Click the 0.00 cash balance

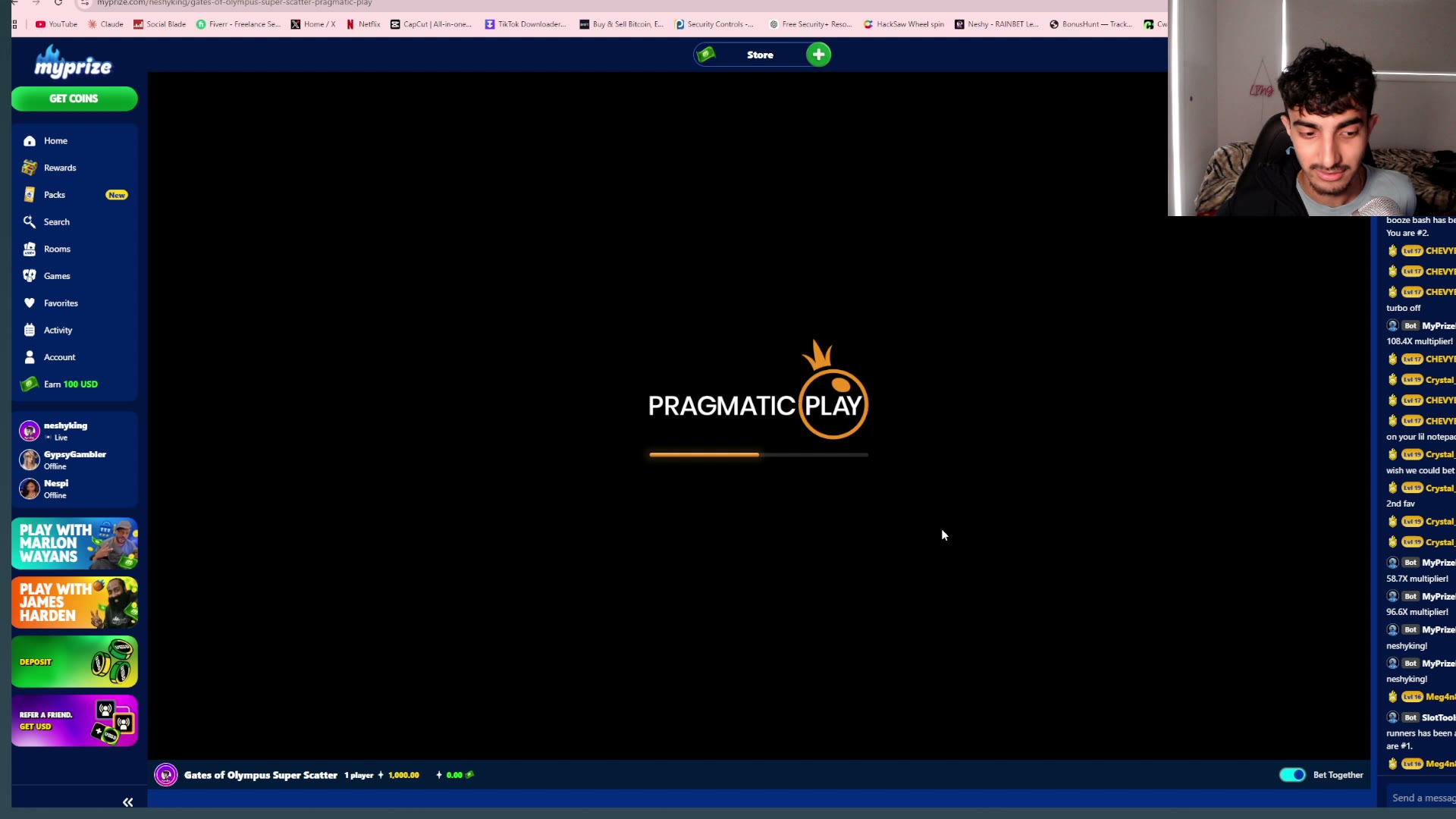coord(454,775)
